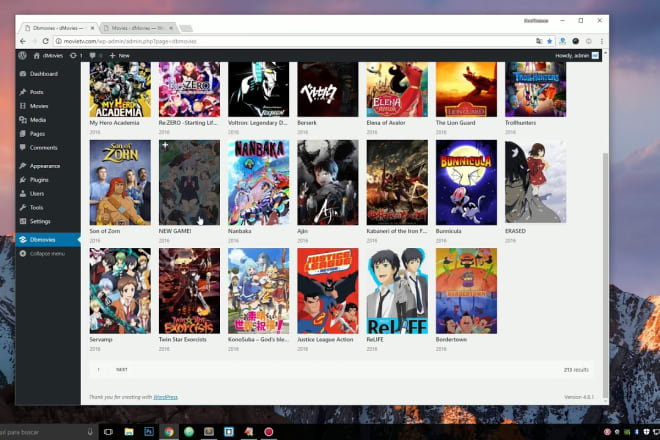Click the New plus button in admin bar
This screenshot has width=660, height=440.
point(120,56)
